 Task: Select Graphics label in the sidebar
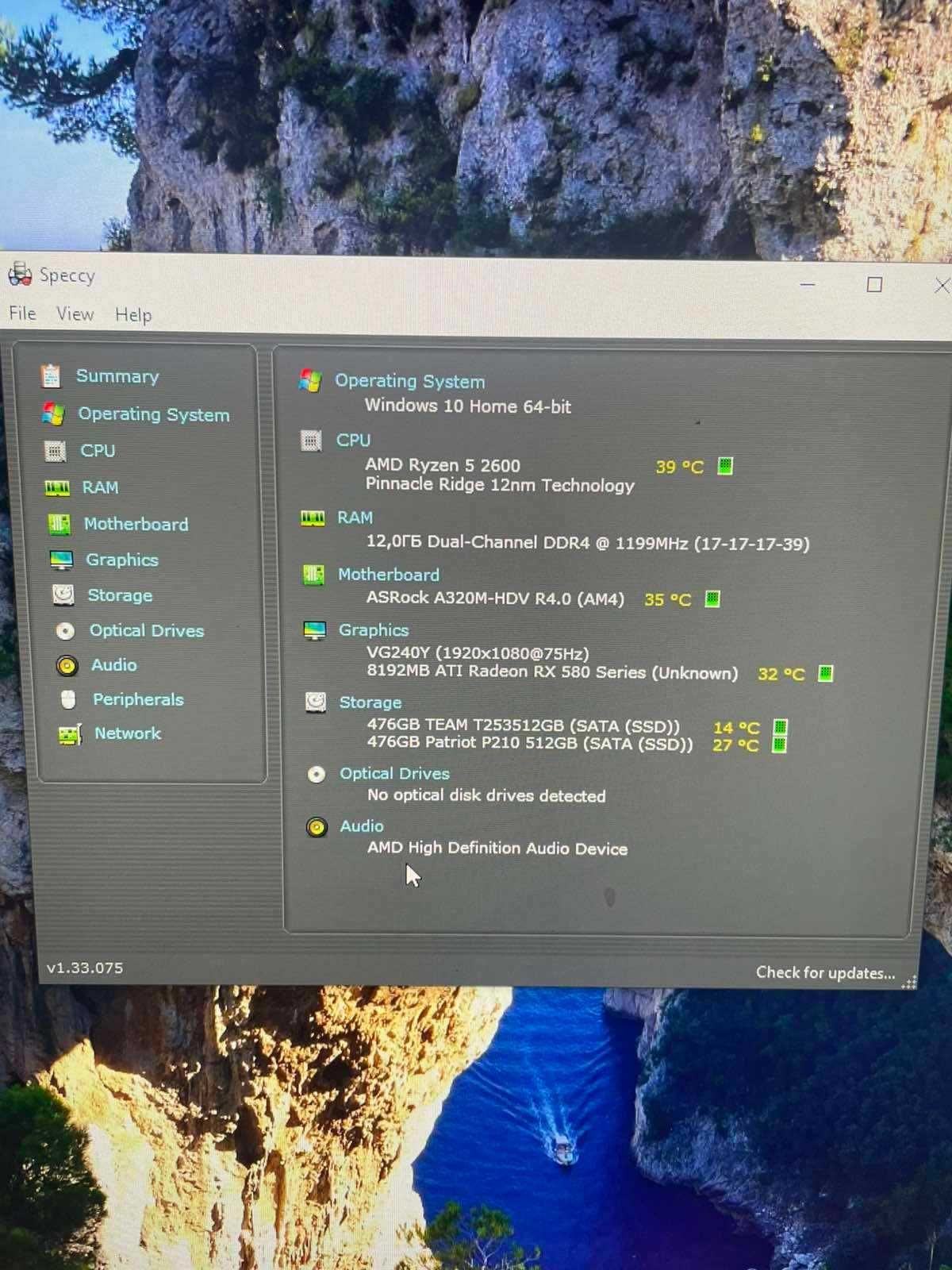(x=122, y=560)
